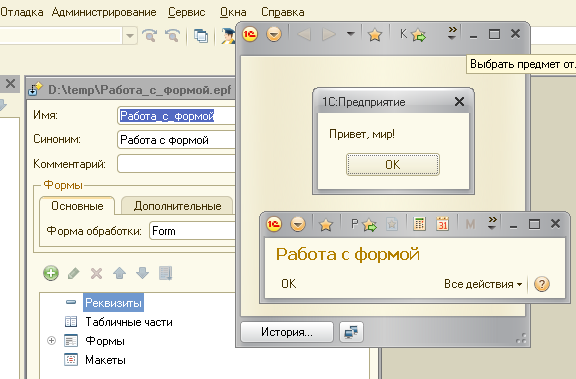This screenshot has width=576, height=379.
Task: Click the 1C logo main menu button in main window
Action: (250, 35)
